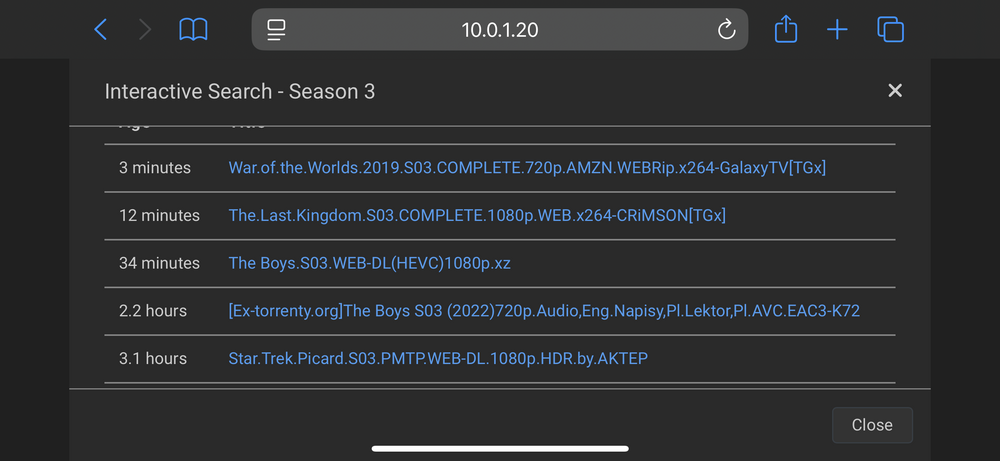The height and width of the screenshot is (461, 1000).
Task: Open The.Last.Kingdom.S03 CRiMSON release link
Action: [x=477, y=216]
